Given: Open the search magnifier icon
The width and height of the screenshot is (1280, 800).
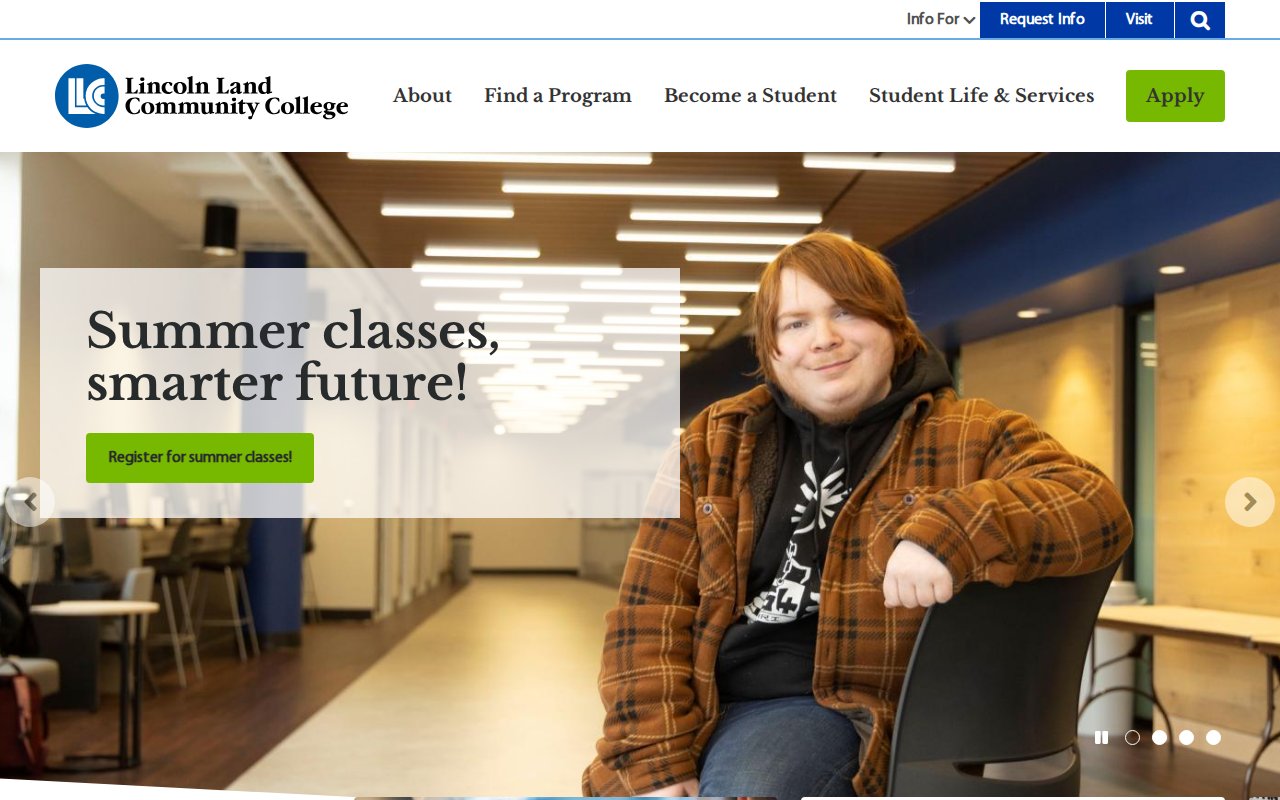Looking at the screenshot, I should point(1200,20).
